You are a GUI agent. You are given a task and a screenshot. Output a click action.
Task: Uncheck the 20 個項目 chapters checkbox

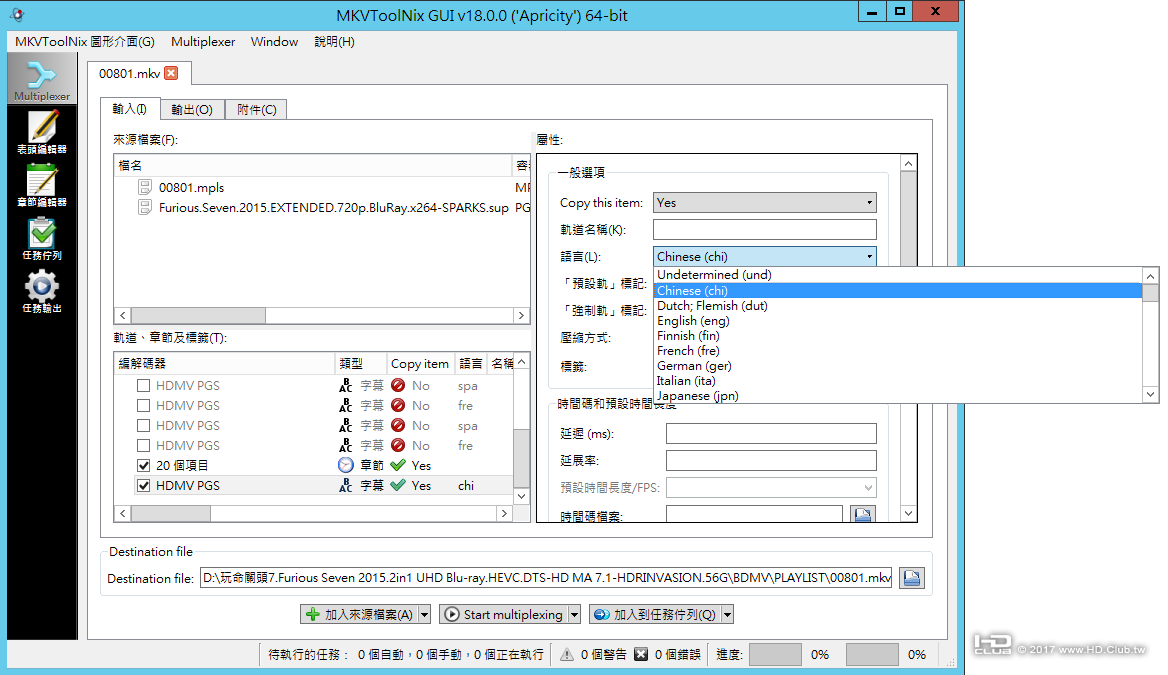144,465
